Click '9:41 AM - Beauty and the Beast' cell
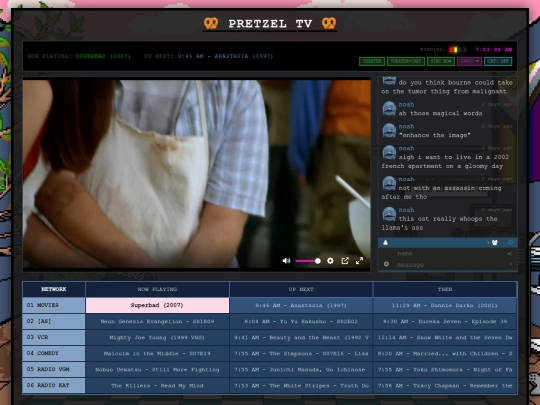The height and width of the screenshot is (405, 540). [x=301, y=338]
